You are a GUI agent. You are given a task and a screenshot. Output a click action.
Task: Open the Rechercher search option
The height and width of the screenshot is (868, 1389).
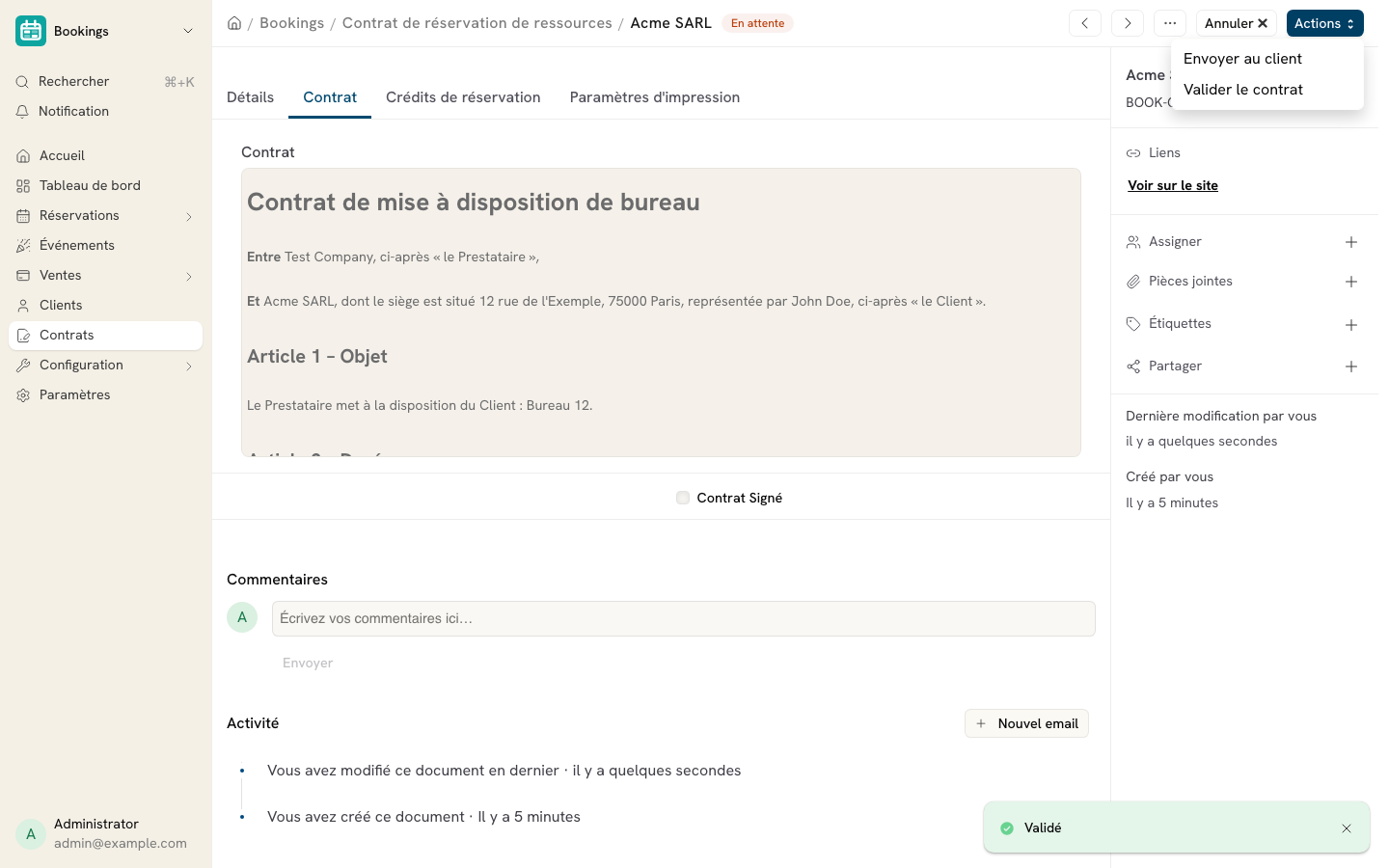[x=106, y=82]
